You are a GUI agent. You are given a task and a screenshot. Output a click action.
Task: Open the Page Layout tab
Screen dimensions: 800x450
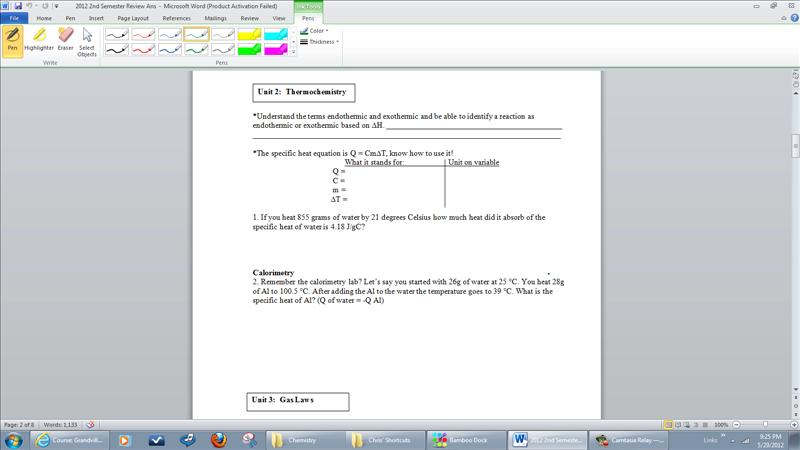(133, 18)
